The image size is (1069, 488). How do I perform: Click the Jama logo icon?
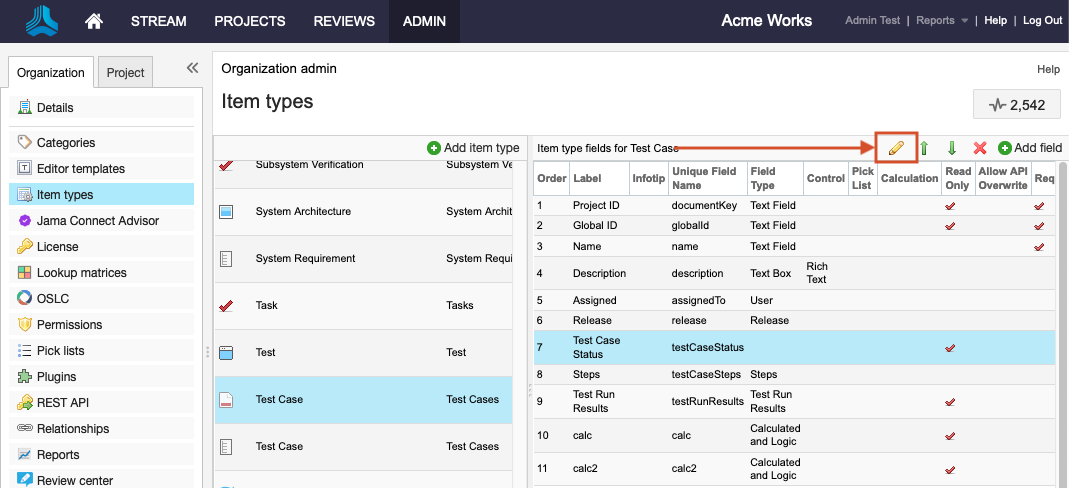[x=42, y=21]
